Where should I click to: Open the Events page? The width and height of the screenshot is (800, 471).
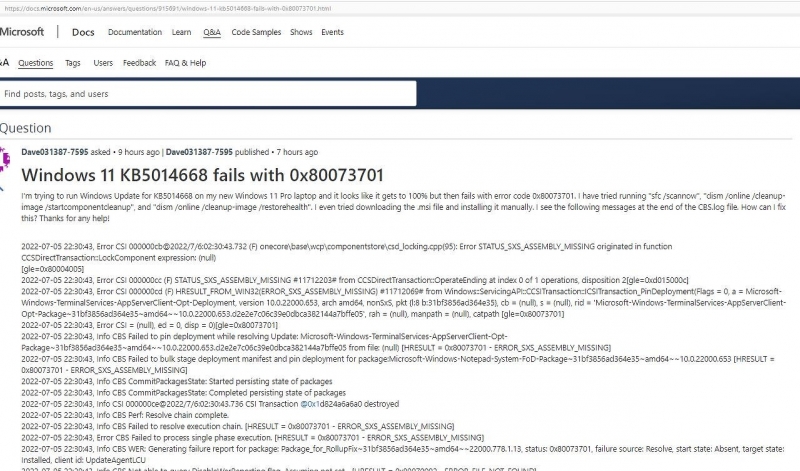[332, 32]
